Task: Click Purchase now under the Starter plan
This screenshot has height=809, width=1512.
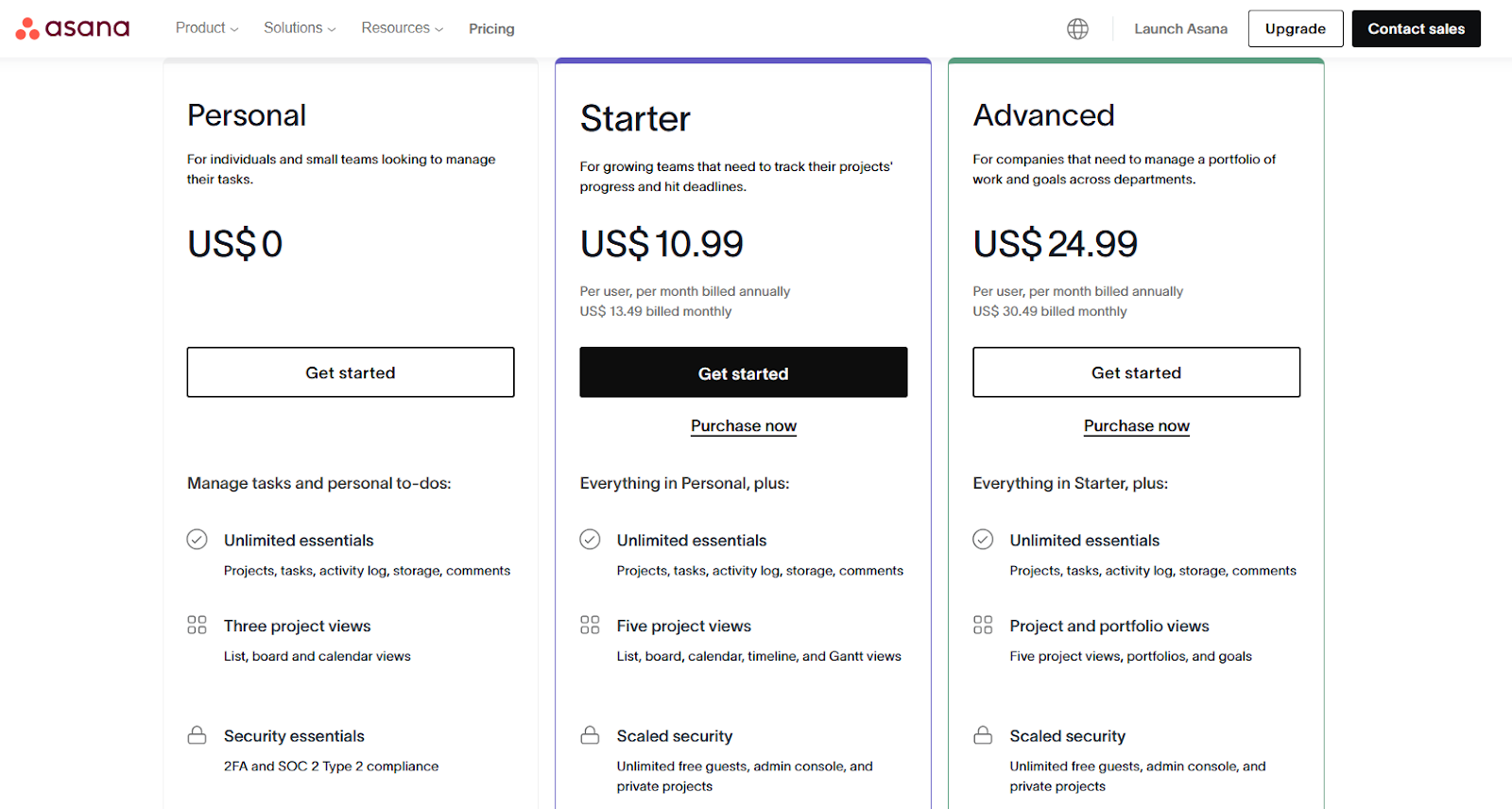Action: pyautogui.click(x=744, y=426)
